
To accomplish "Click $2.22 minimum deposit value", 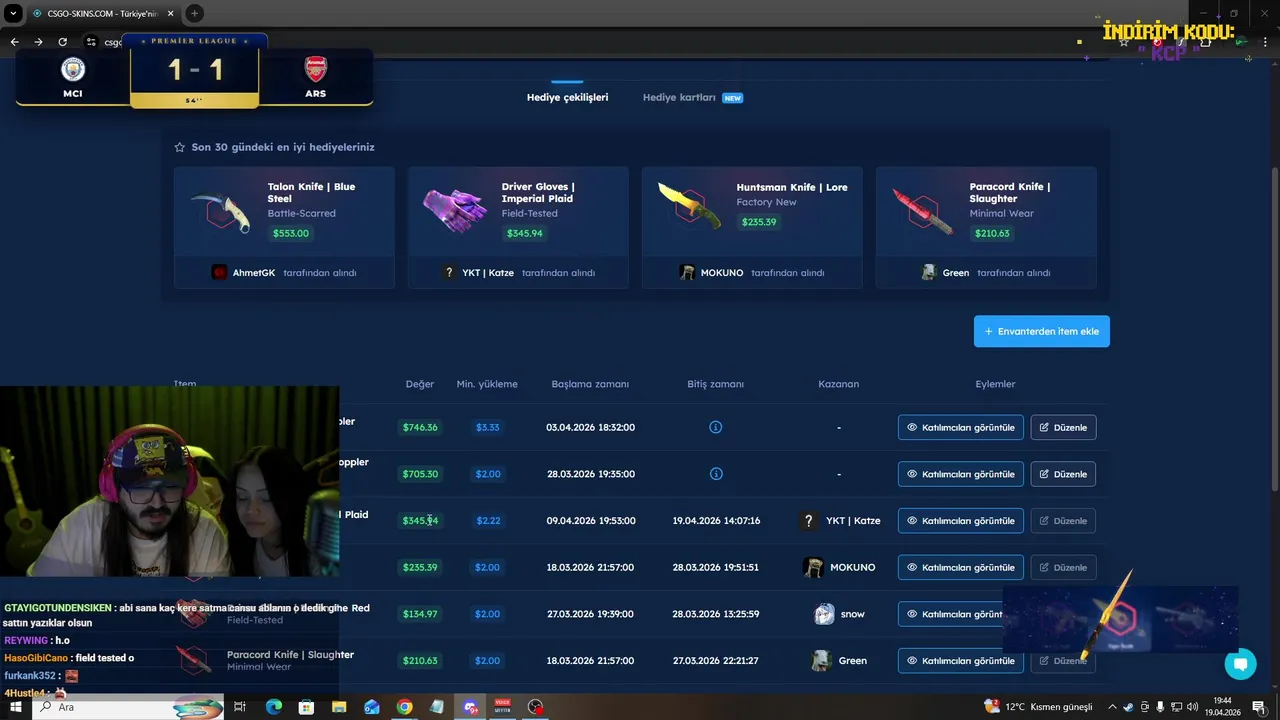I will [488, 521].
